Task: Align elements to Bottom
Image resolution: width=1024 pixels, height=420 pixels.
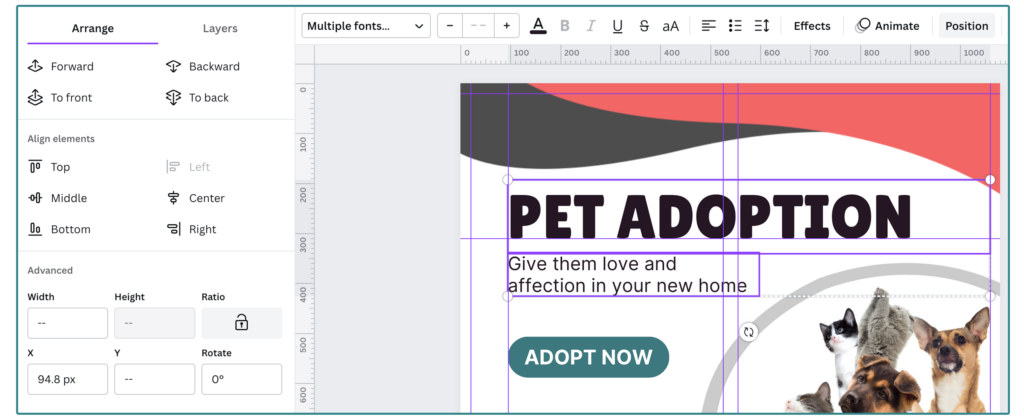Action: (59, 229)
